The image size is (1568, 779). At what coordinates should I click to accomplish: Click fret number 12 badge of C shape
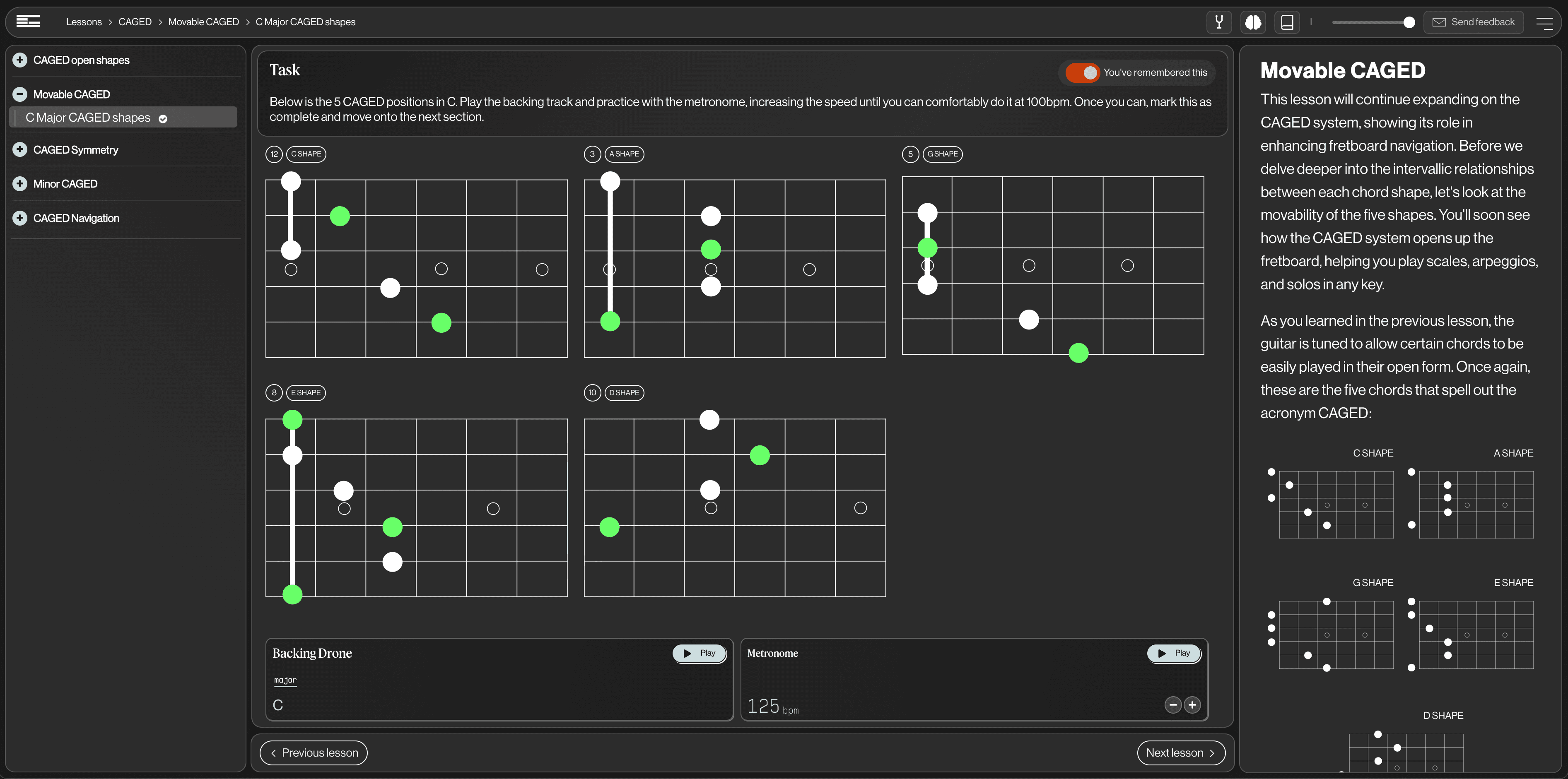[274, 154]
